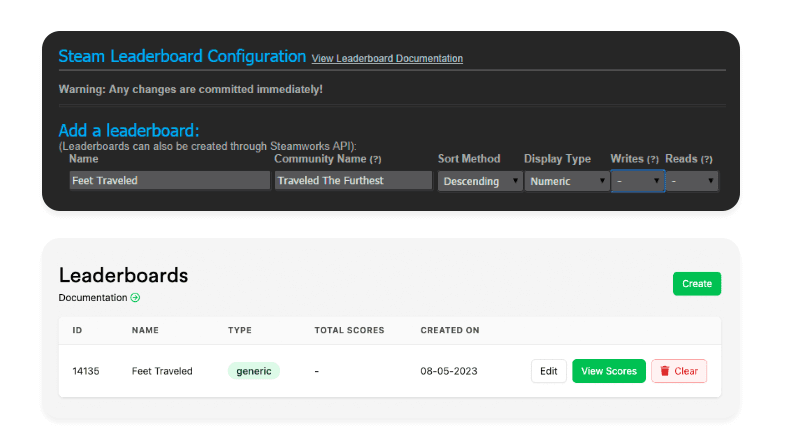Open the Sort Method Descending dropdown
Image resolution: width=796 pixels, height=447 pixels.
coord(480,181)
